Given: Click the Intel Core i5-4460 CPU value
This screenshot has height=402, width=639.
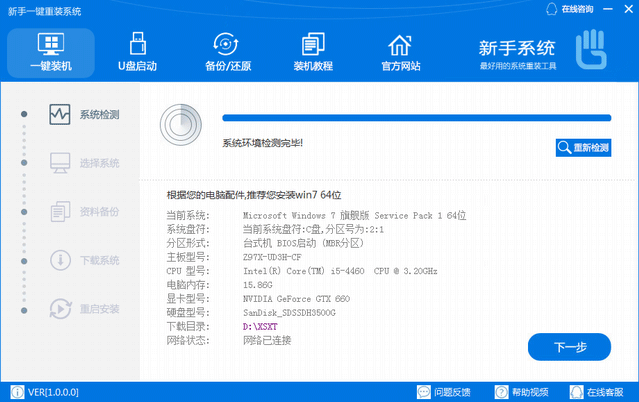Looking at the screenshot, I should tap(340, 271).
